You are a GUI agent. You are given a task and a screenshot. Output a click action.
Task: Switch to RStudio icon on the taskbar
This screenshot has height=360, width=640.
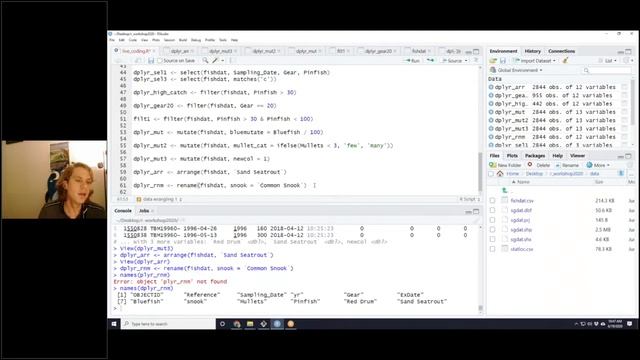pos(277,324)
